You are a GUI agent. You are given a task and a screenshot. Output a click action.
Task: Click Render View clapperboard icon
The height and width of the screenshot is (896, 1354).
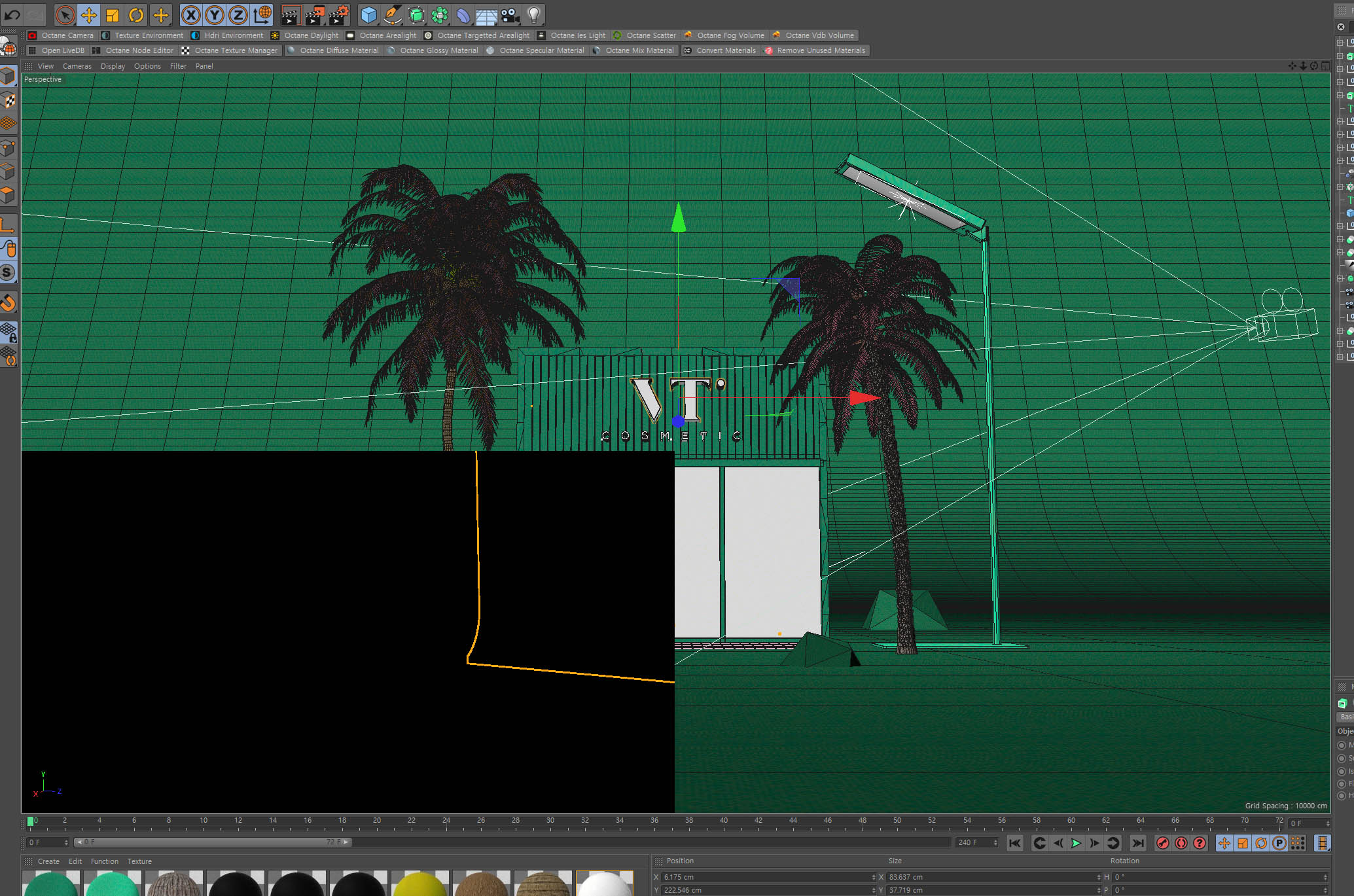291,14
